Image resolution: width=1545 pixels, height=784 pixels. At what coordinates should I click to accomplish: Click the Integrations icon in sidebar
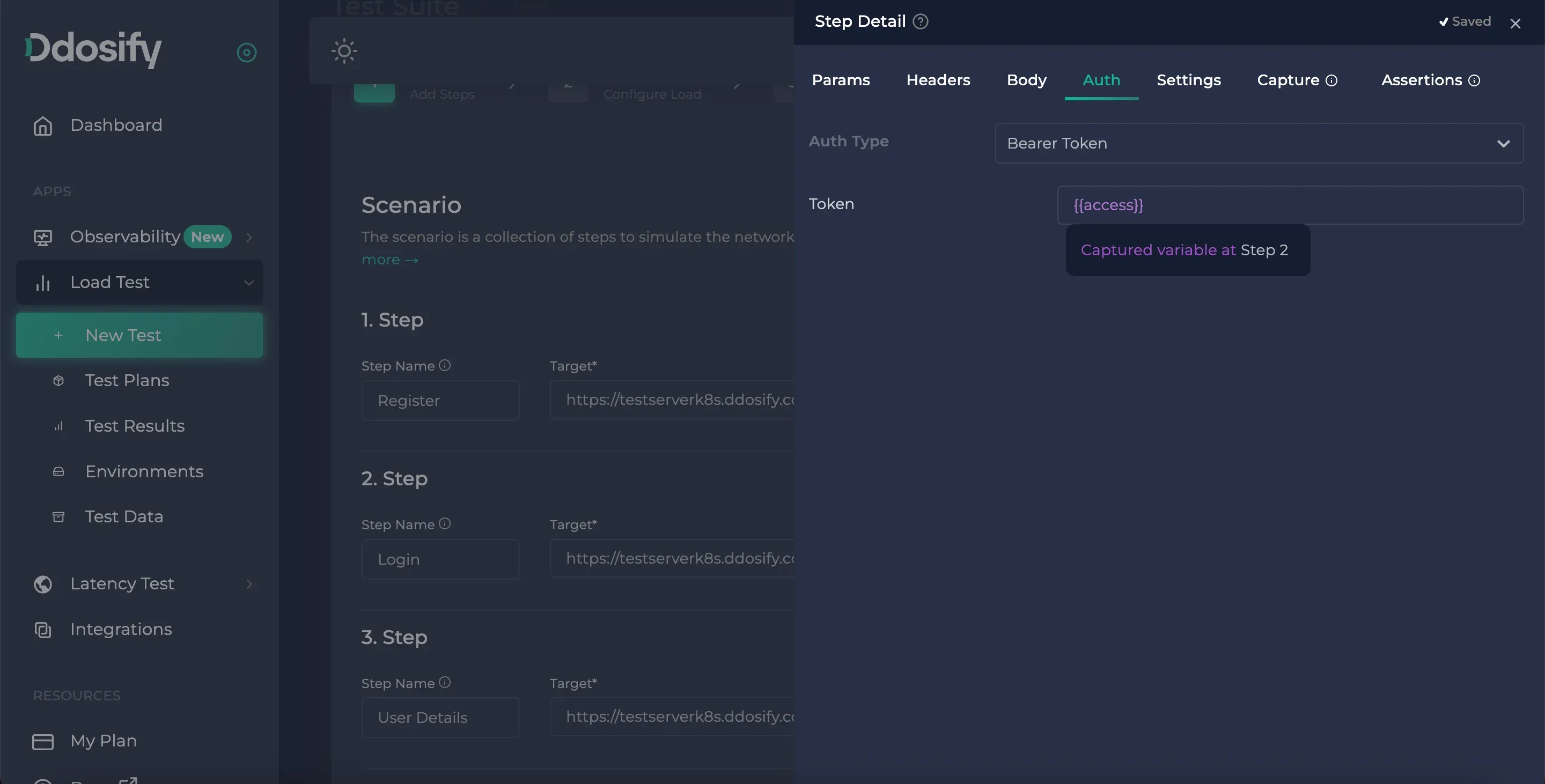(42, 630)
